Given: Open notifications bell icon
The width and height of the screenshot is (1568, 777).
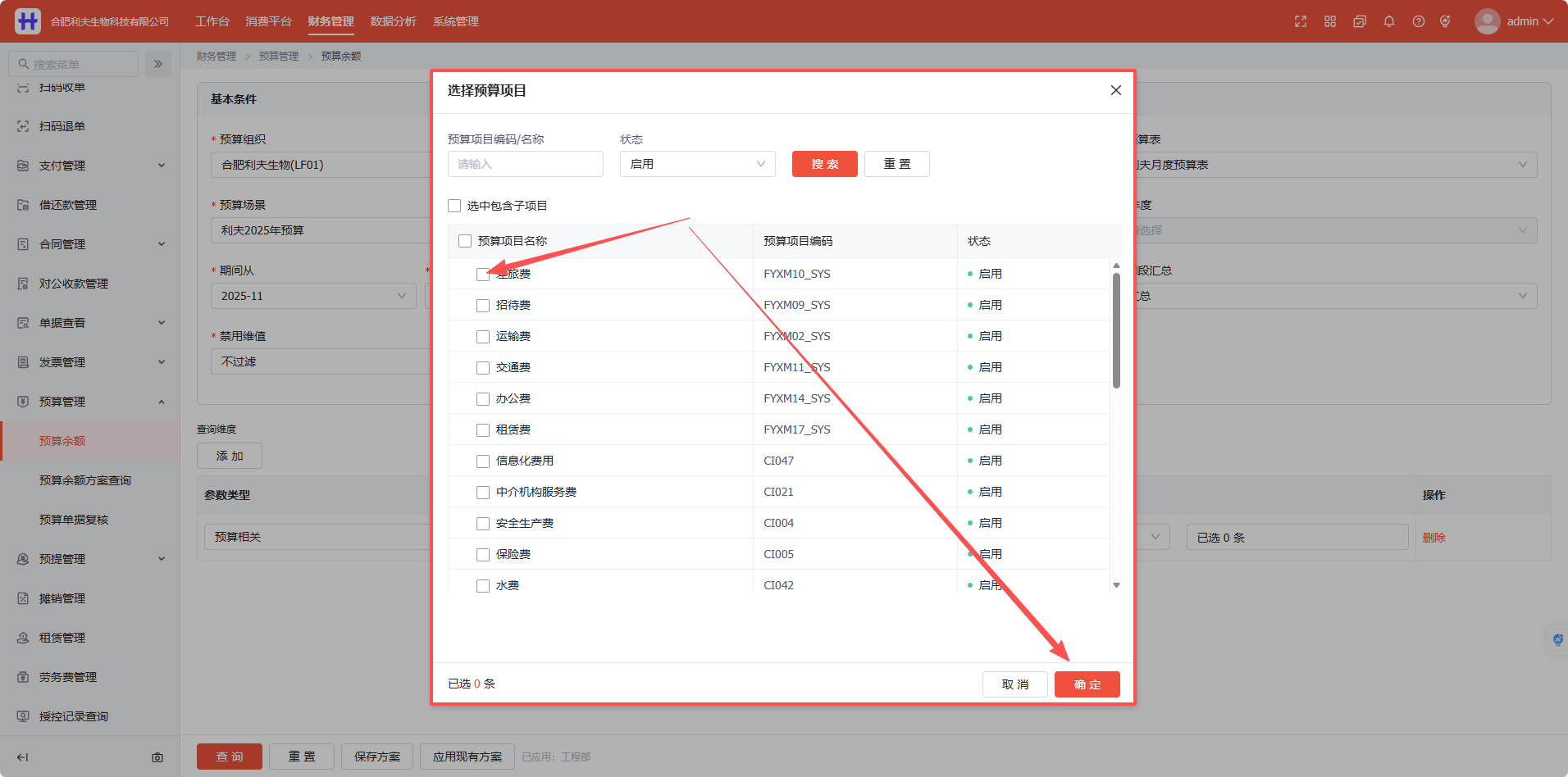Looking at the screenshot, I should coord(1389,21).
